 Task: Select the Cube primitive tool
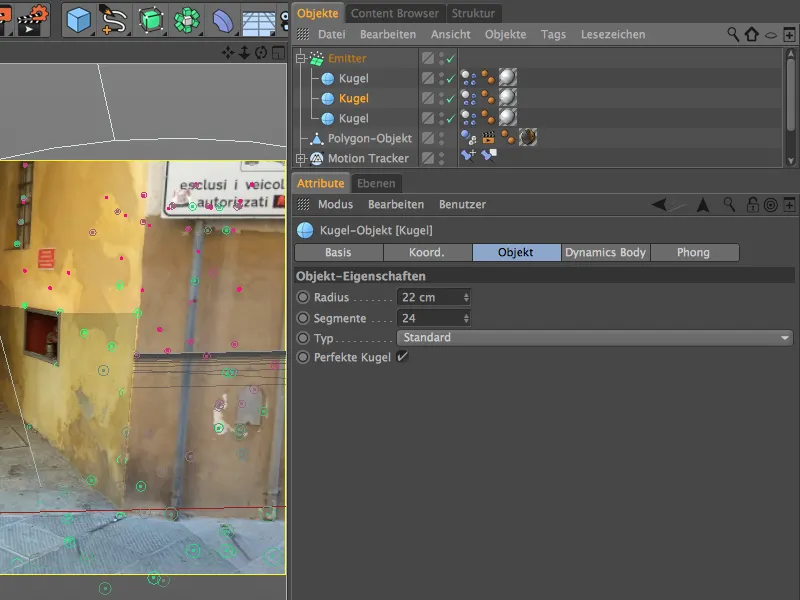point(78,19)
